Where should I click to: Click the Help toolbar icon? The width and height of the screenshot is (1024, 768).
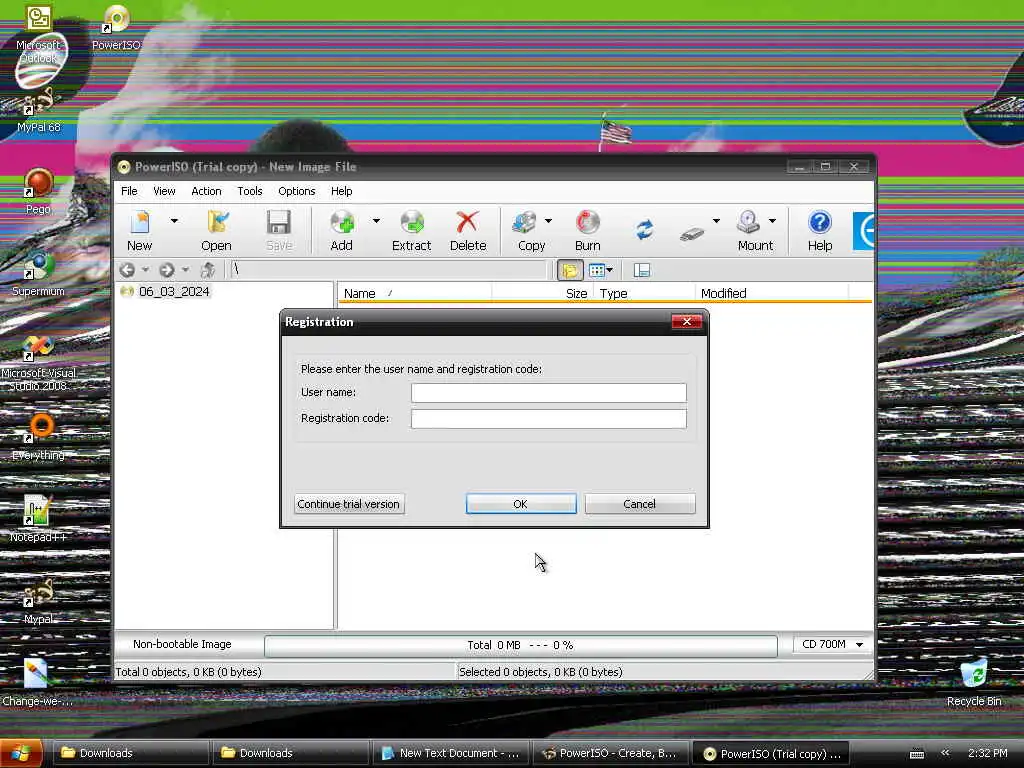point(820,231)
